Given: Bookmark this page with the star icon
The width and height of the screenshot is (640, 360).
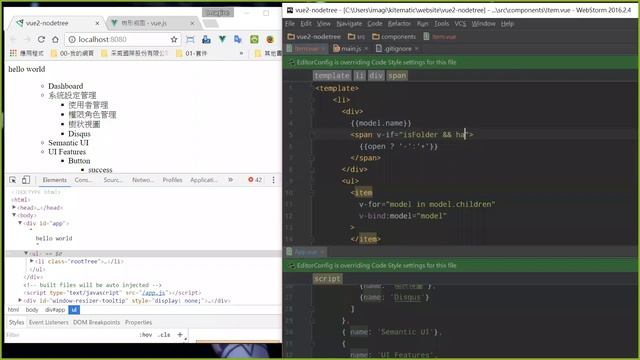Looking at the screenshot, I should pyautogui.click(x=174, y=39).
